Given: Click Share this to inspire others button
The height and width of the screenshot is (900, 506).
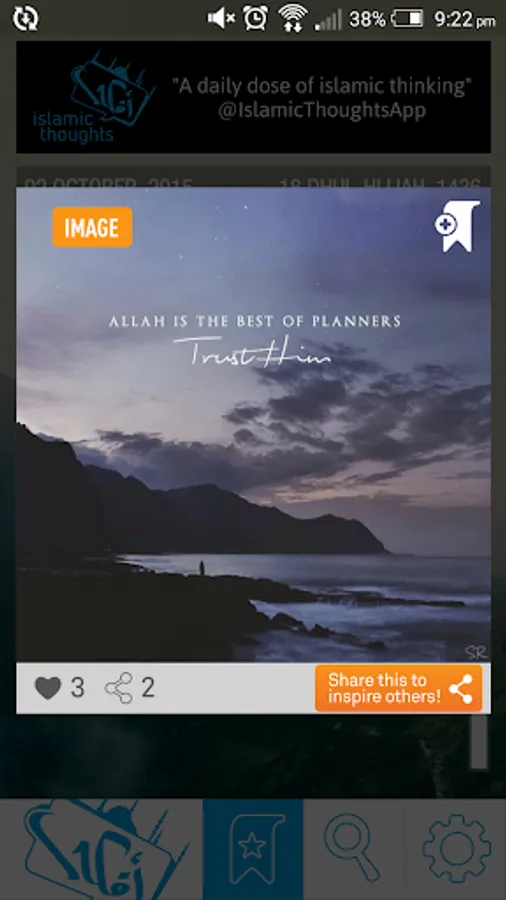Looking at the screenshot, I should [x=399, y=688].
